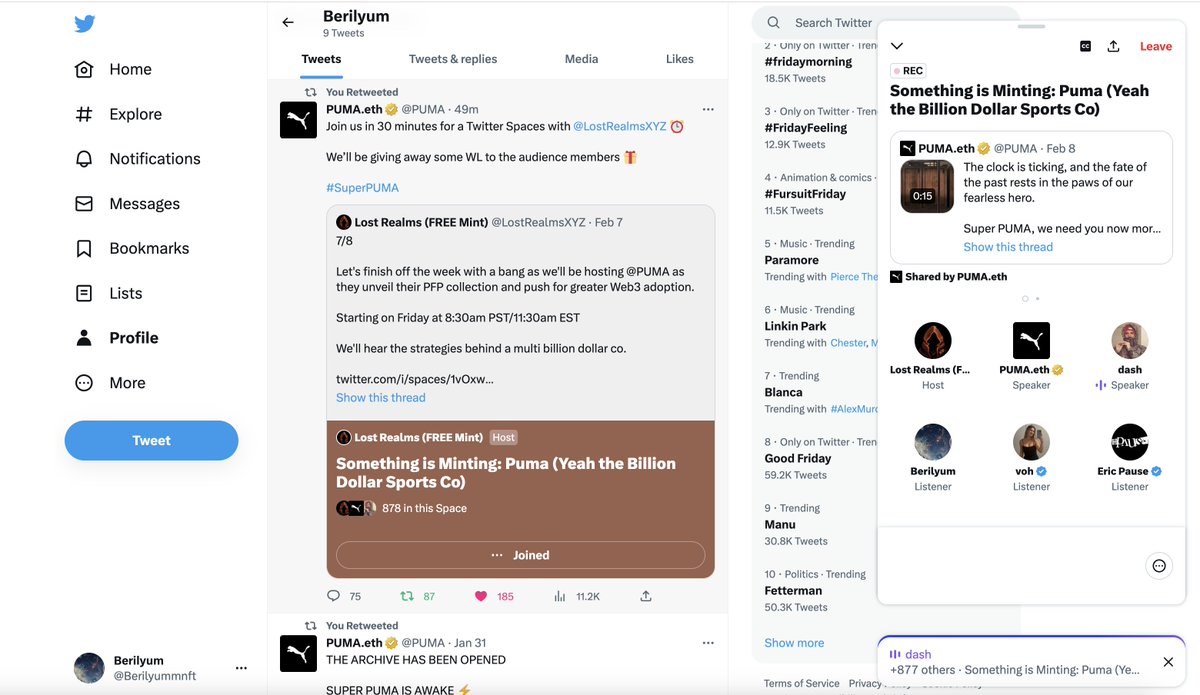Open Chester link under Linkin Park
1200x695 pixels.
(x=849, y=343)
